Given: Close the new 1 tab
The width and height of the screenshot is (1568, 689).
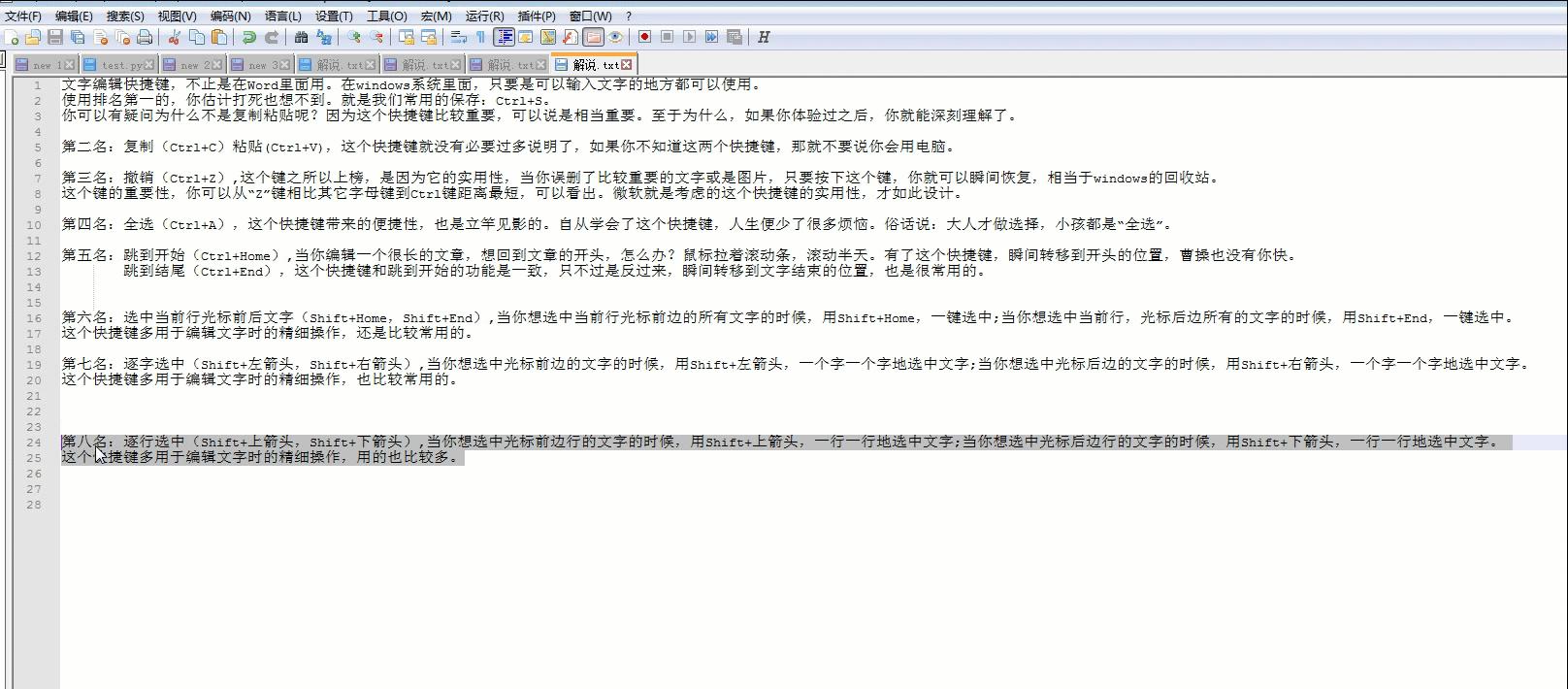Looking at the screenshot, I should click(x=70, y=65).
